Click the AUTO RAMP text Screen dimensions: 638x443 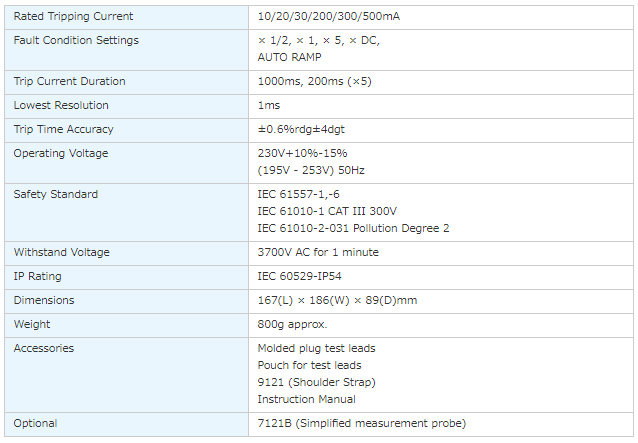(x=289, y=57)
